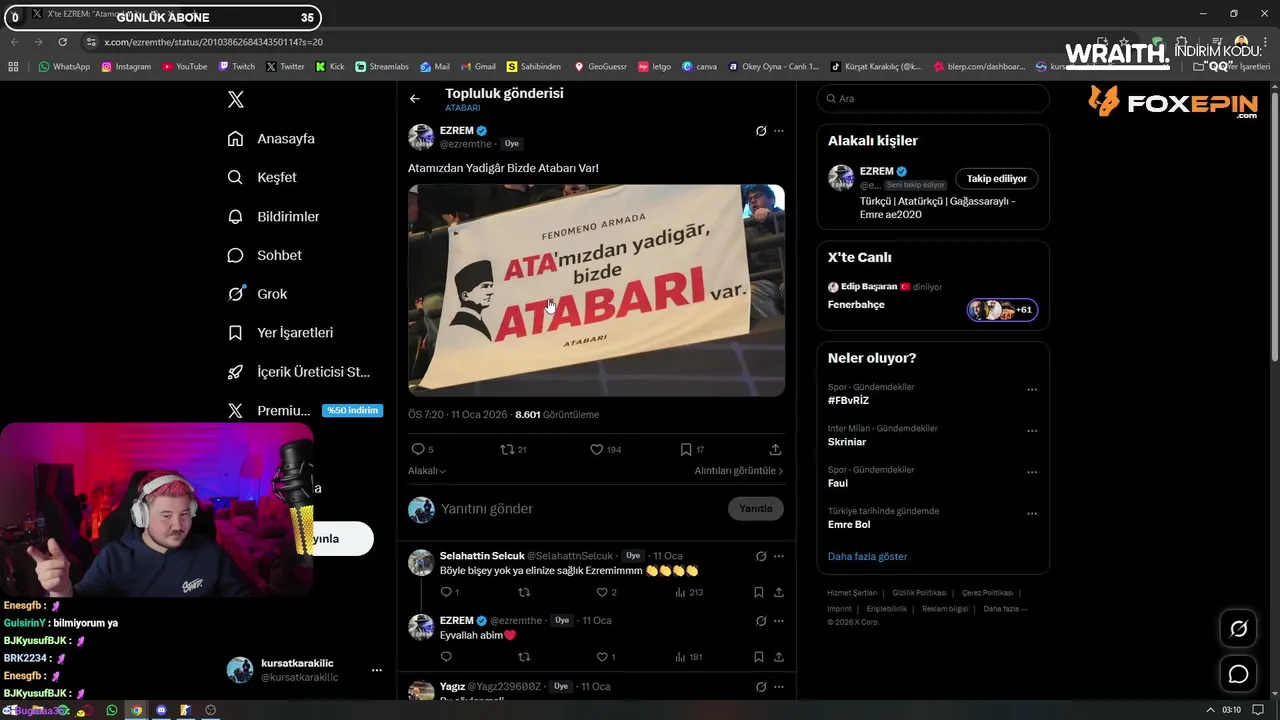Image resolution: width=1280 pixels, height=720 pixels.
Task: Open Twitch bookmark in bookmarks bar
Action: pos(236,67)
